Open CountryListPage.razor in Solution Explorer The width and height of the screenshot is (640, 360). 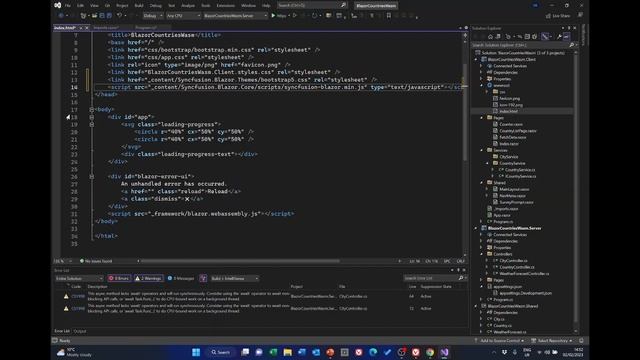[518, 131]
